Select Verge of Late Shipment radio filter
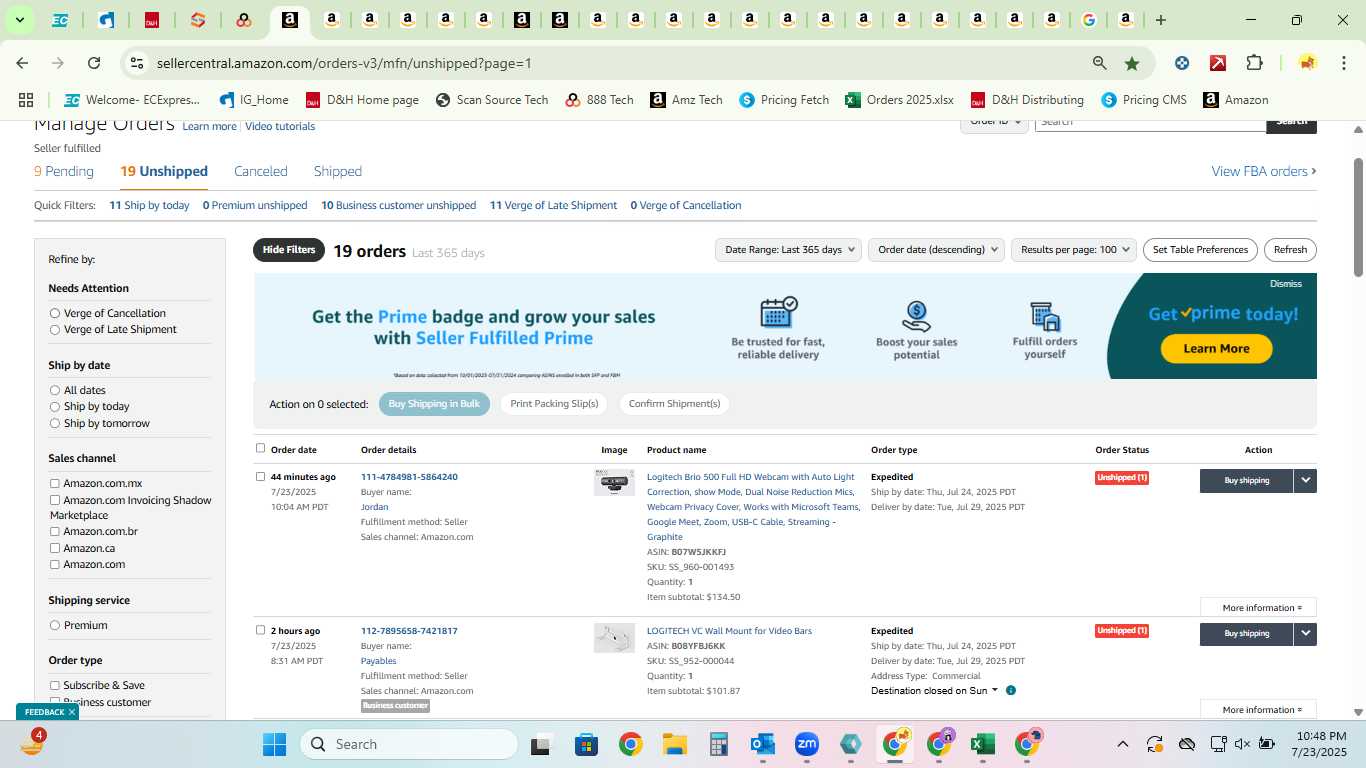The height and width of the screenshot is (768, 1366). [x=55, y=329]
